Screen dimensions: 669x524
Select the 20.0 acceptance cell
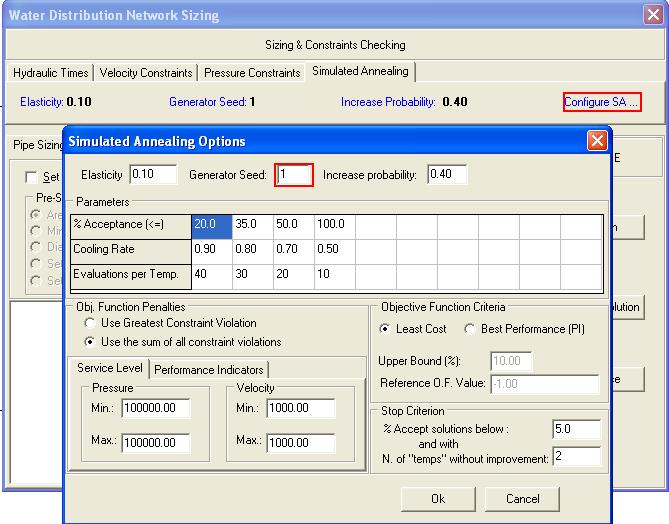212,227
